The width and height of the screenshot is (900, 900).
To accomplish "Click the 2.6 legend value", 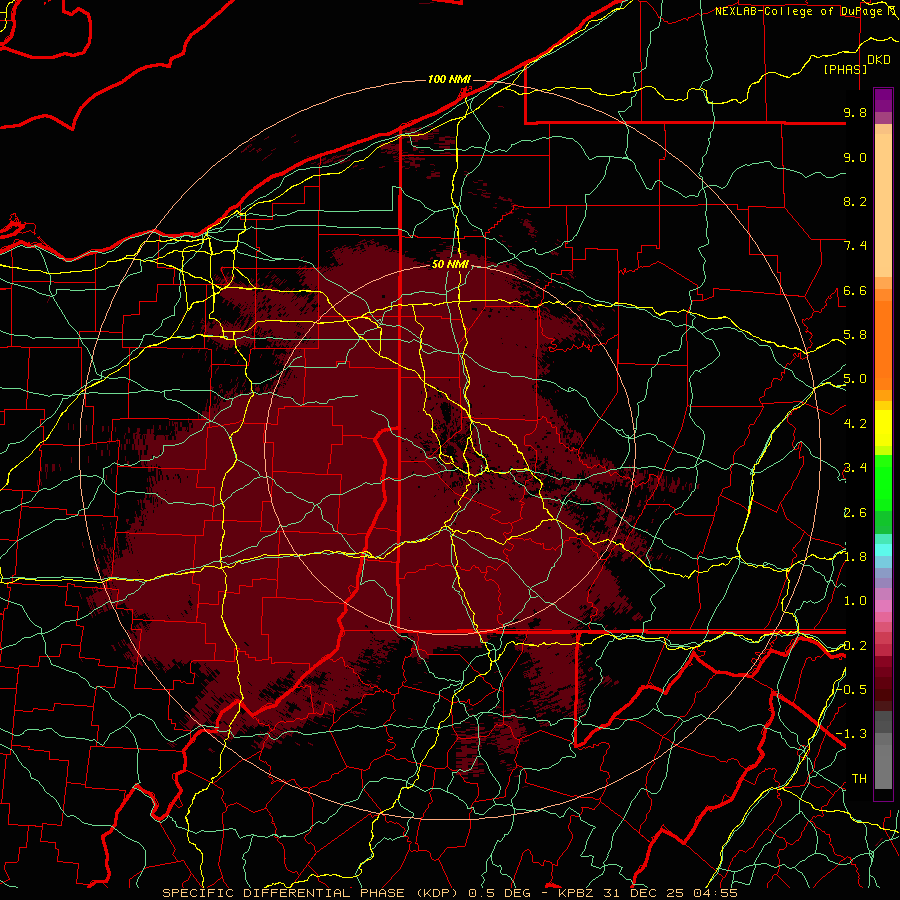I will (855, 513).
